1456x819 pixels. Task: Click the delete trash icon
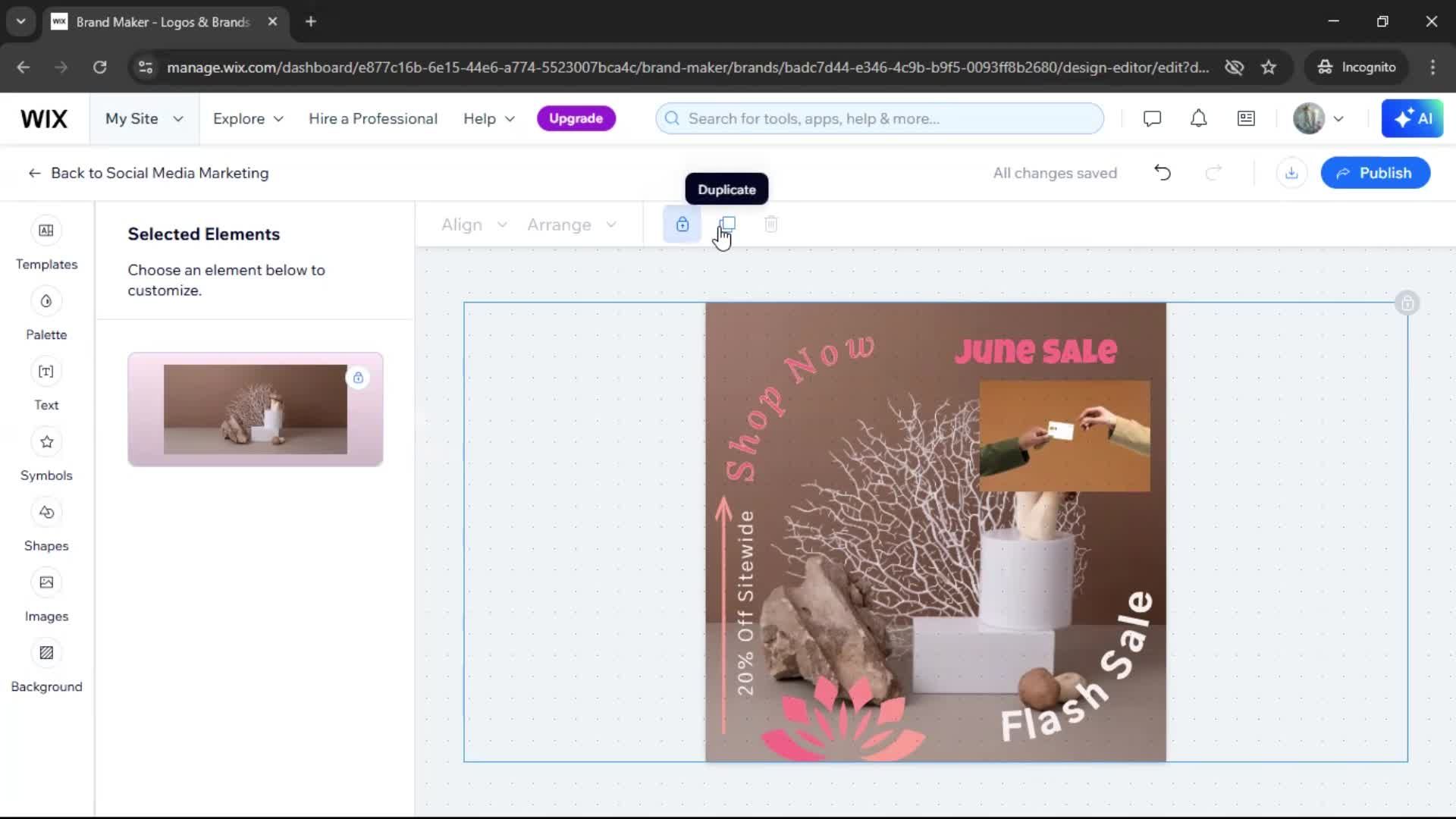tap(771, 224)
